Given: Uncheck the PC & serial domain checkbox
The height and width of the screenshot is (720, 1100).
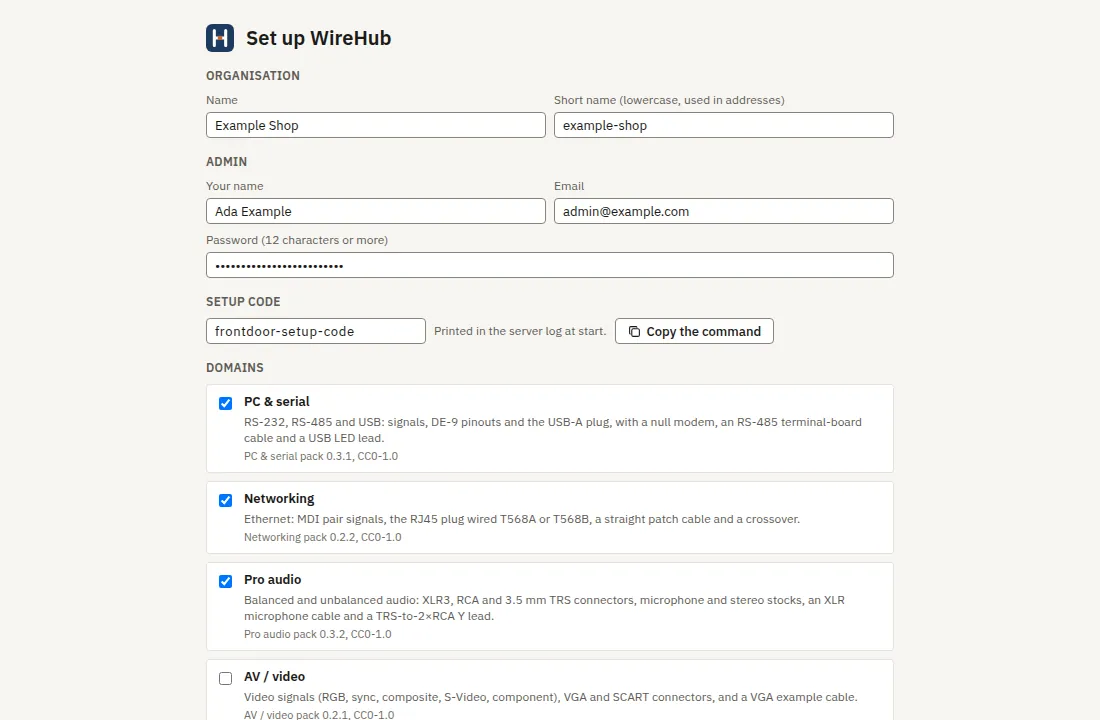Looking at the screenshot, I should (x=225, y=404).
